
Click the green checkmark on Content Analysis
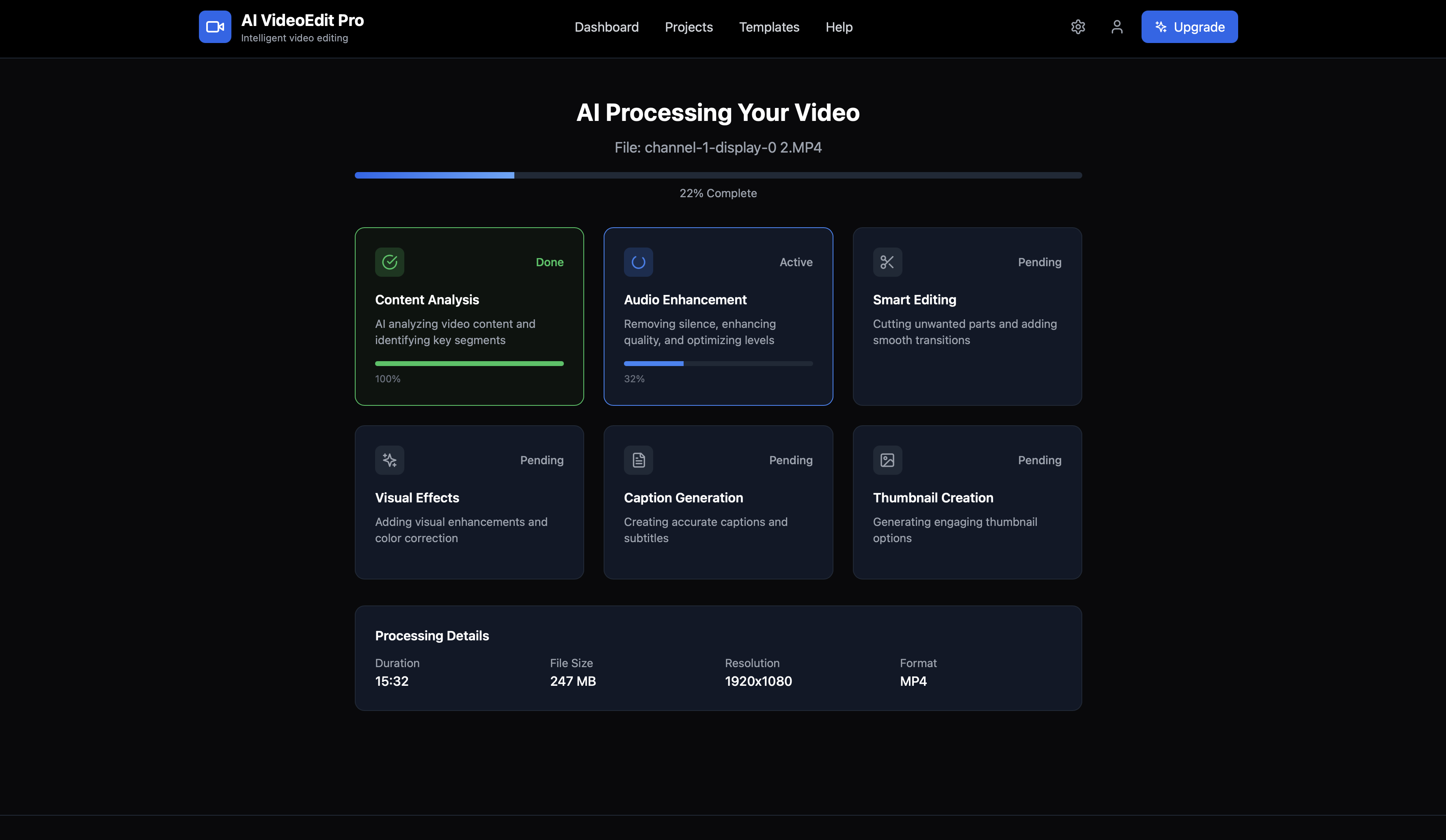[389, 262]
